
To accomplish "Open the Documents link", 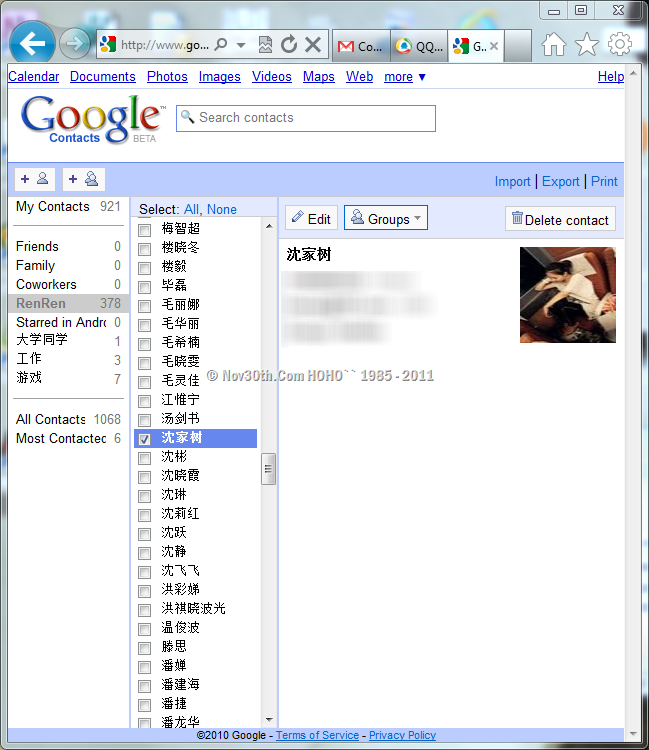I will [102, 77].
